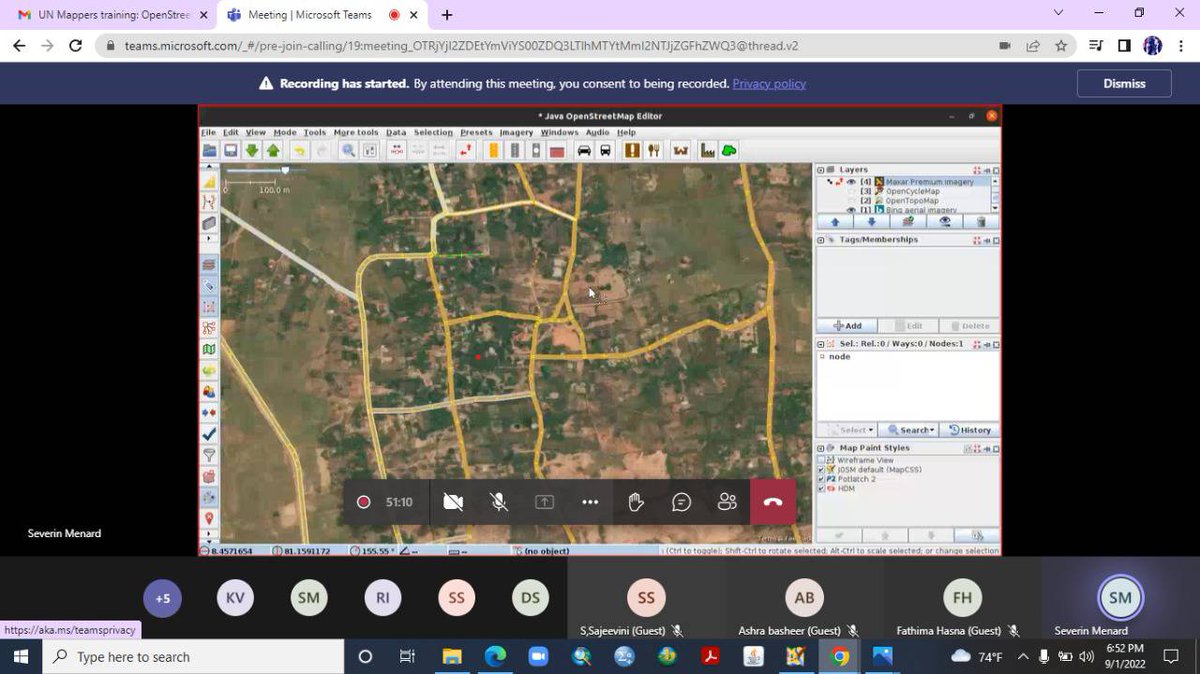Collapse the Layers panel
Image resolution: width=1200 pixels, height=674 pixels.
(821, 170)
